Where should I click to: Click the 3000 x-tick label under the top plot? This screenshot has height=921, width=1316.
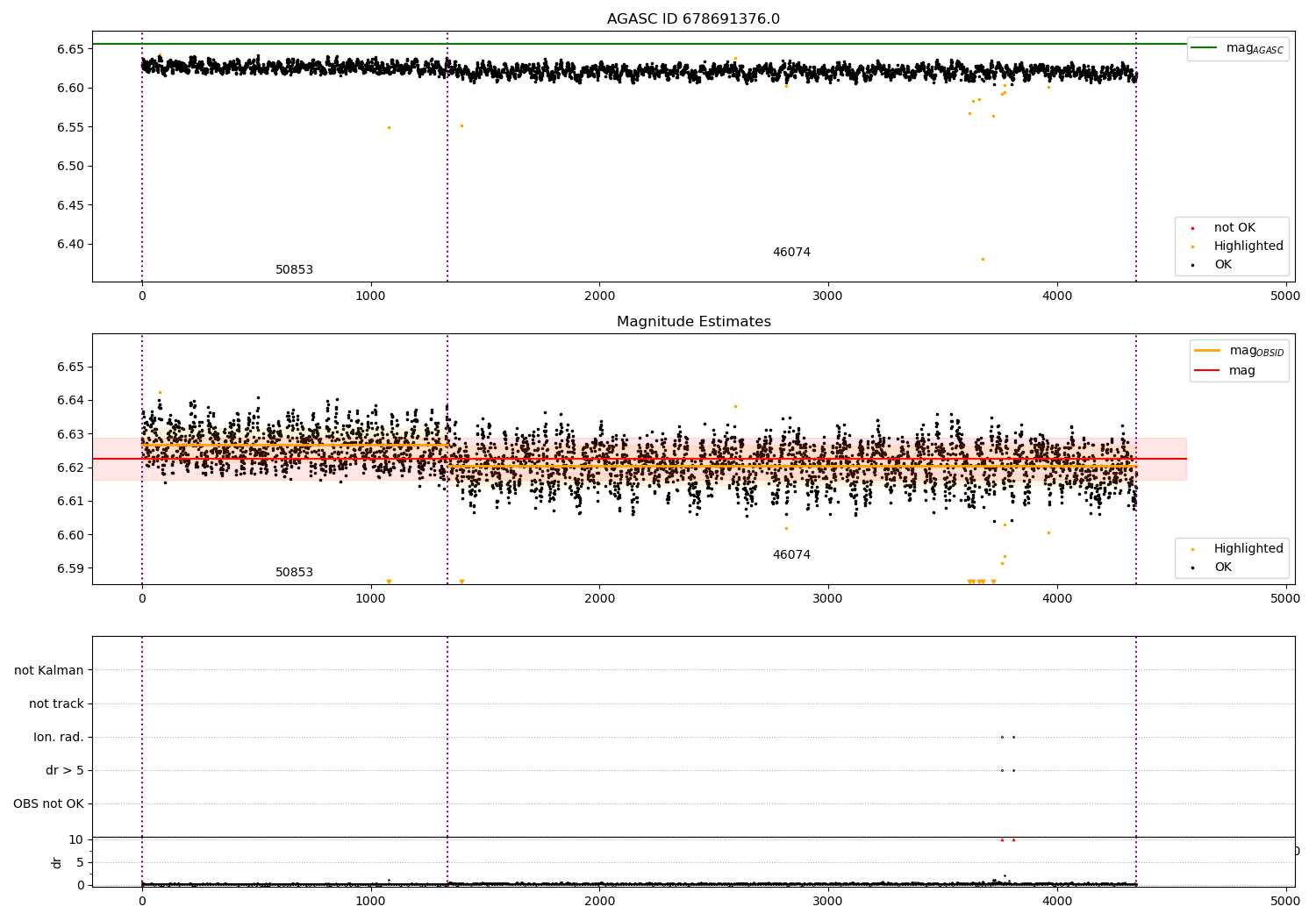click(828, 296)
